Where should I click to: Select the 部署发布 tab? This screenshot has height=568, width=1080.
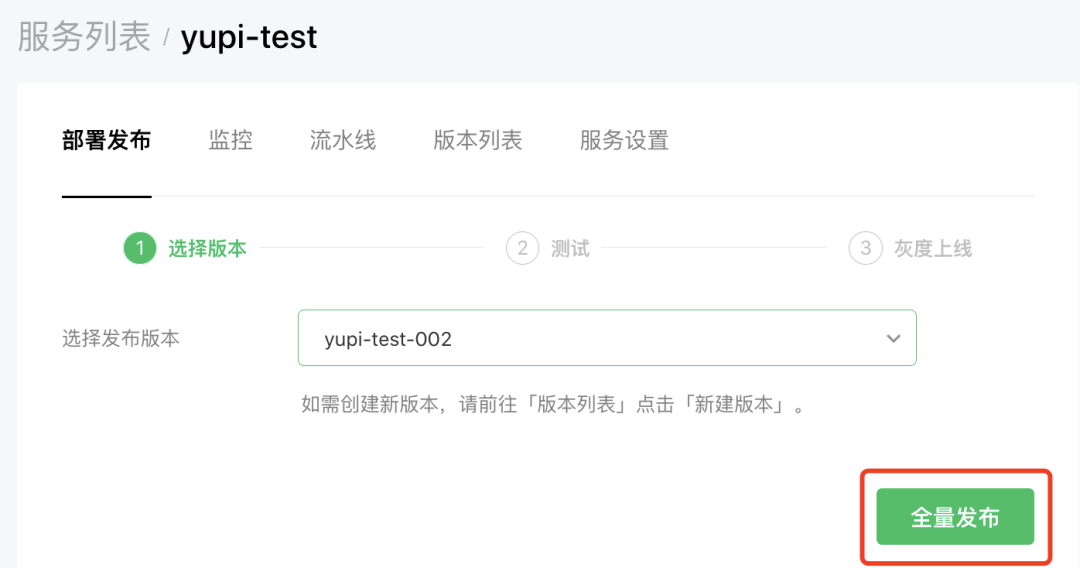tap(106, 140)
